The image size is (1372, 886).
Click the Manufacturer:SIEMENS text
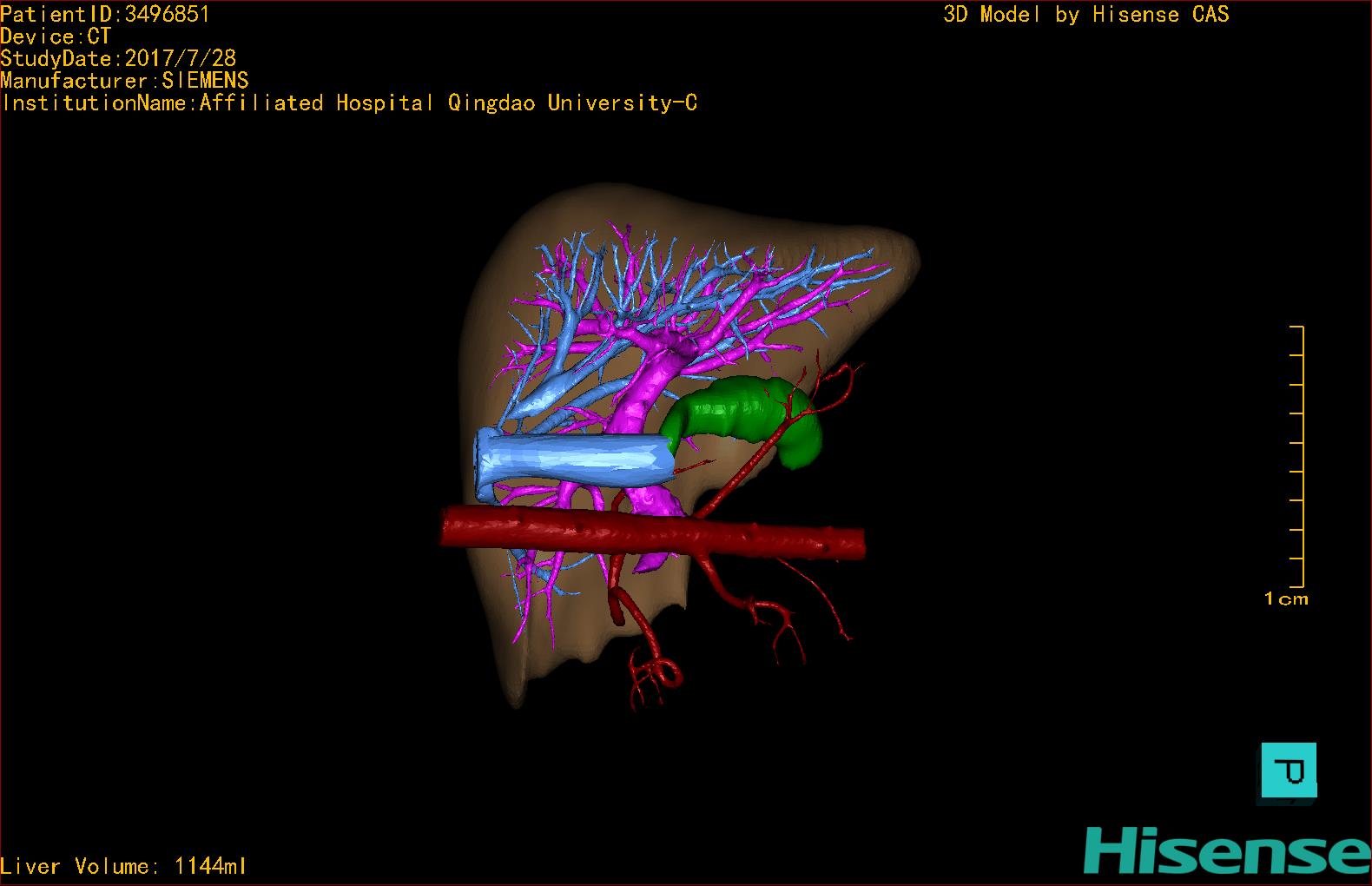(x=124, y=81)
